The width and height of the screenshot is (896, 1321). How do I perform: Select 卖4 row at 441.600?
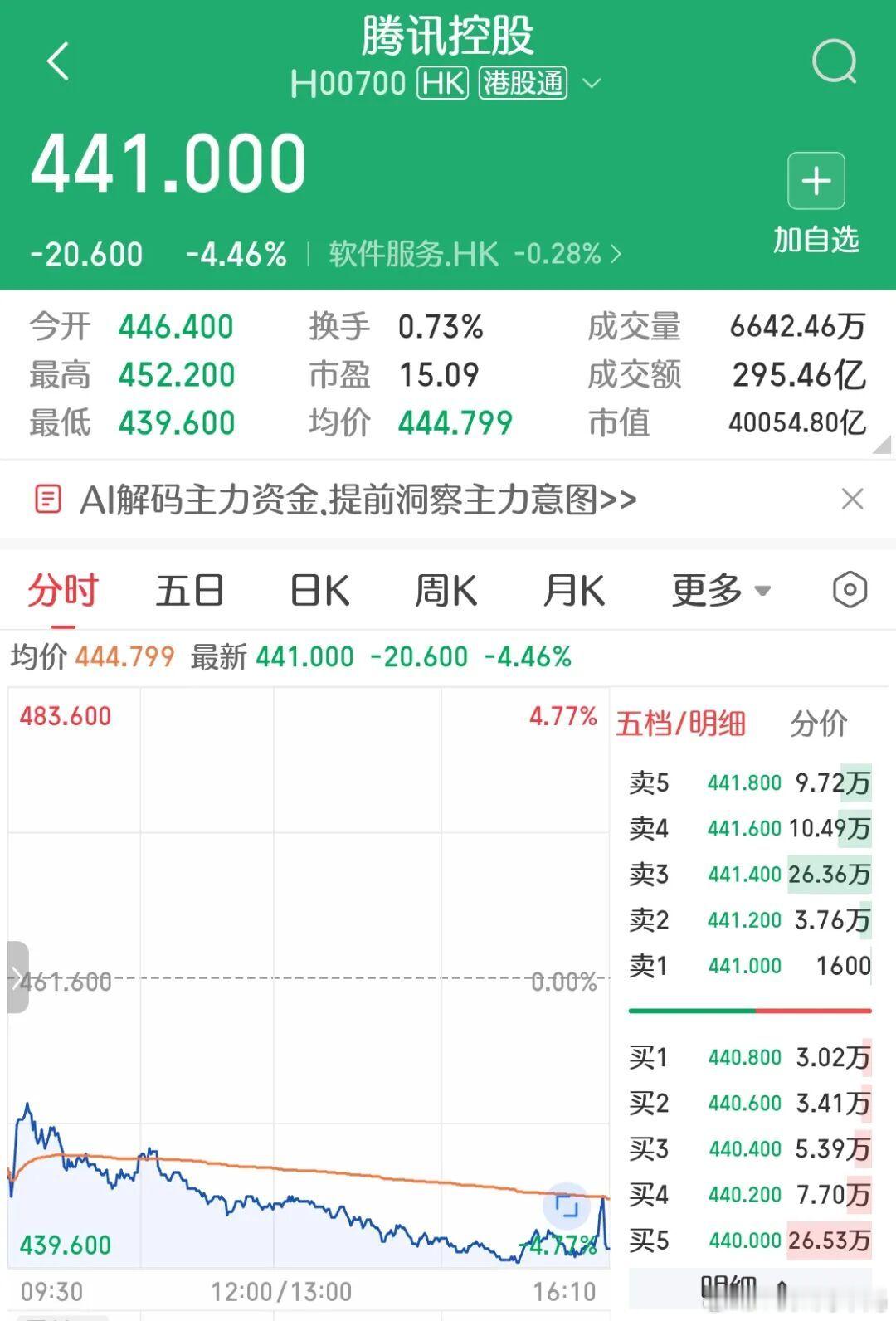(x=750, y=828)
